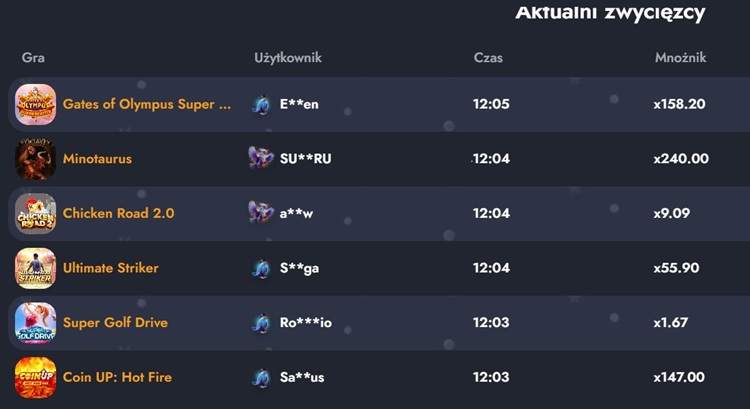750x409 pixels.
Task: Open the Minotaurus game title link
Action: point(97,159)
